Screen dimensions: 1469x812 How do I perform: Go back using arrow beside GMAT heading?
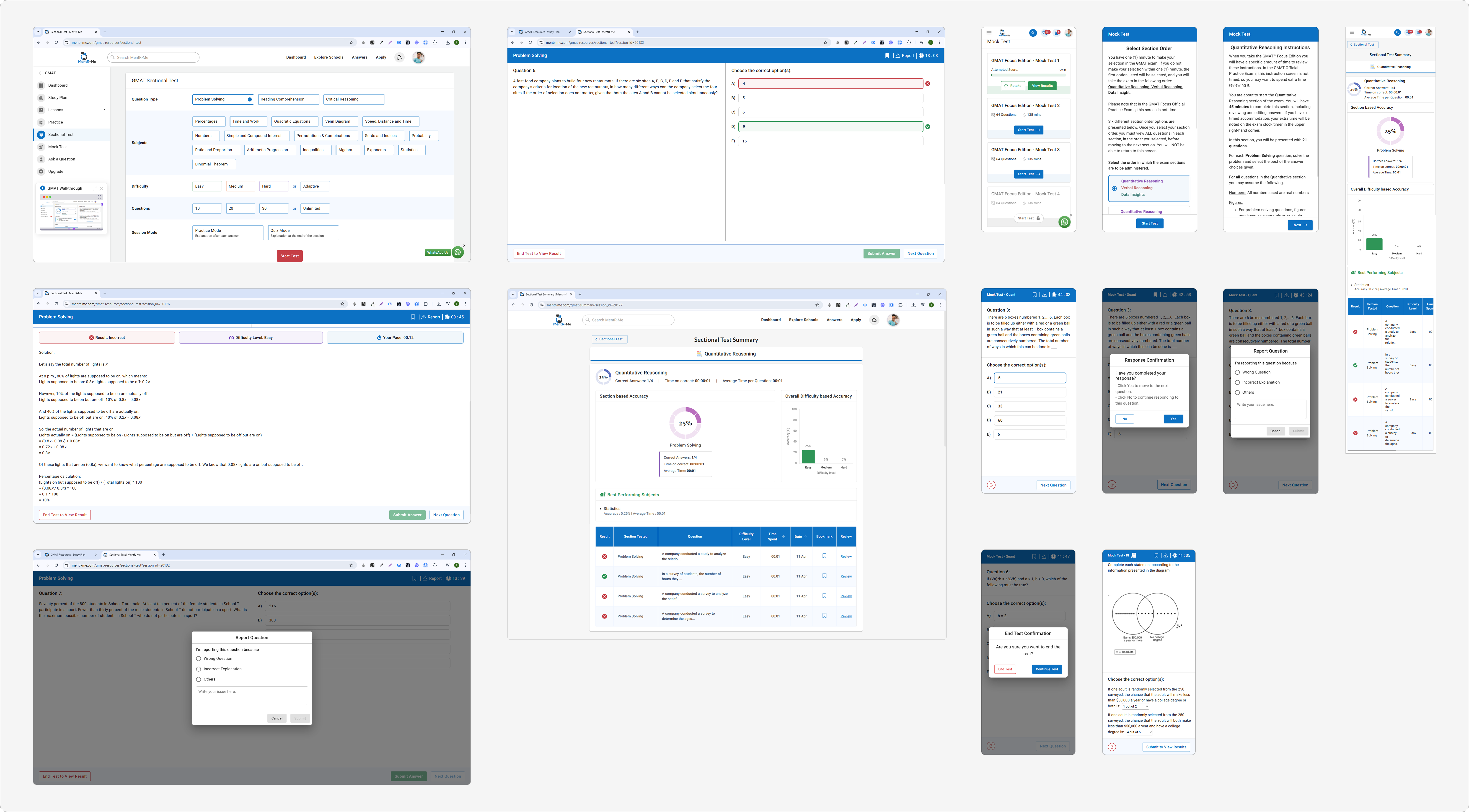(x=40, y=73)
